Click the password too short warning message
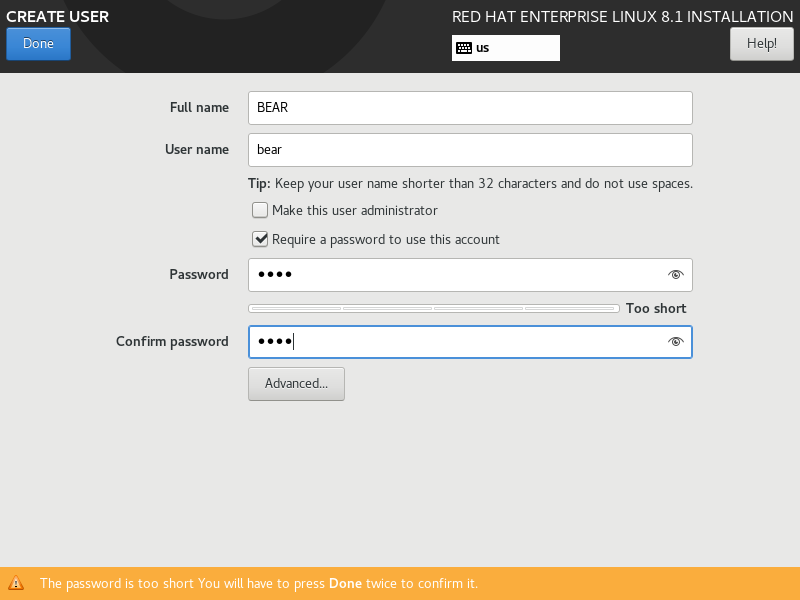The width and height of the screenshot is (800, 600). point(259,583)
